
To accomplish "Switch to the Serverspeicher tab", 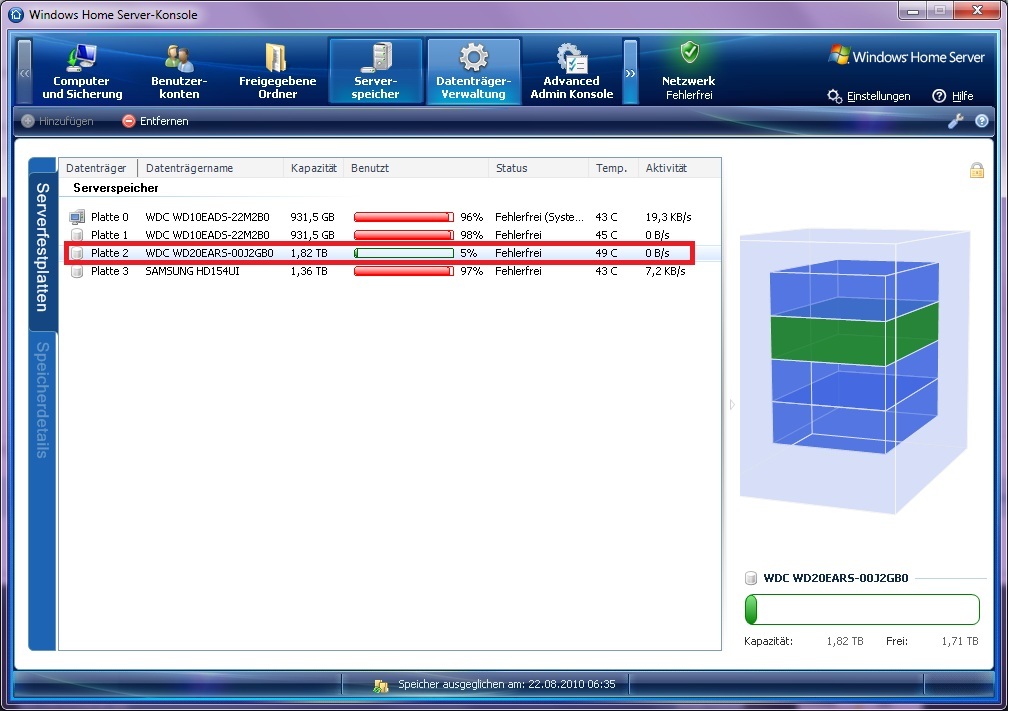I will [x=375, y=72].
